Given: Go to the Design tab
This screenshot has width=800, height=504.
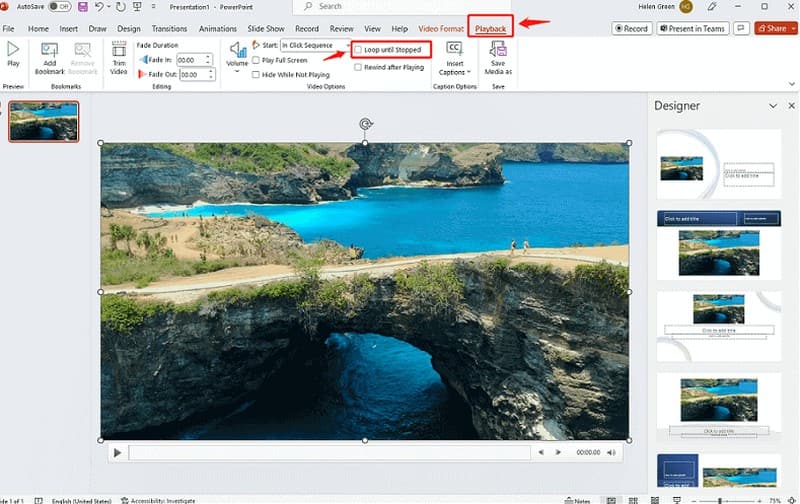Looking at the screenshot, I should [129, 29].
